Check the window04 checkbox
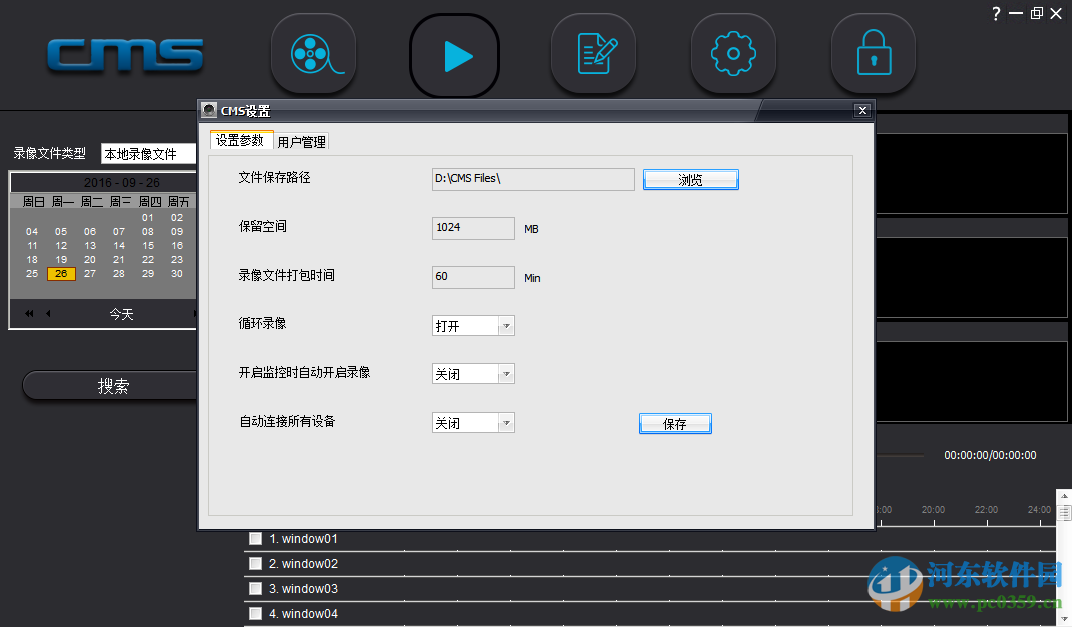 click(x=255, y=613)
